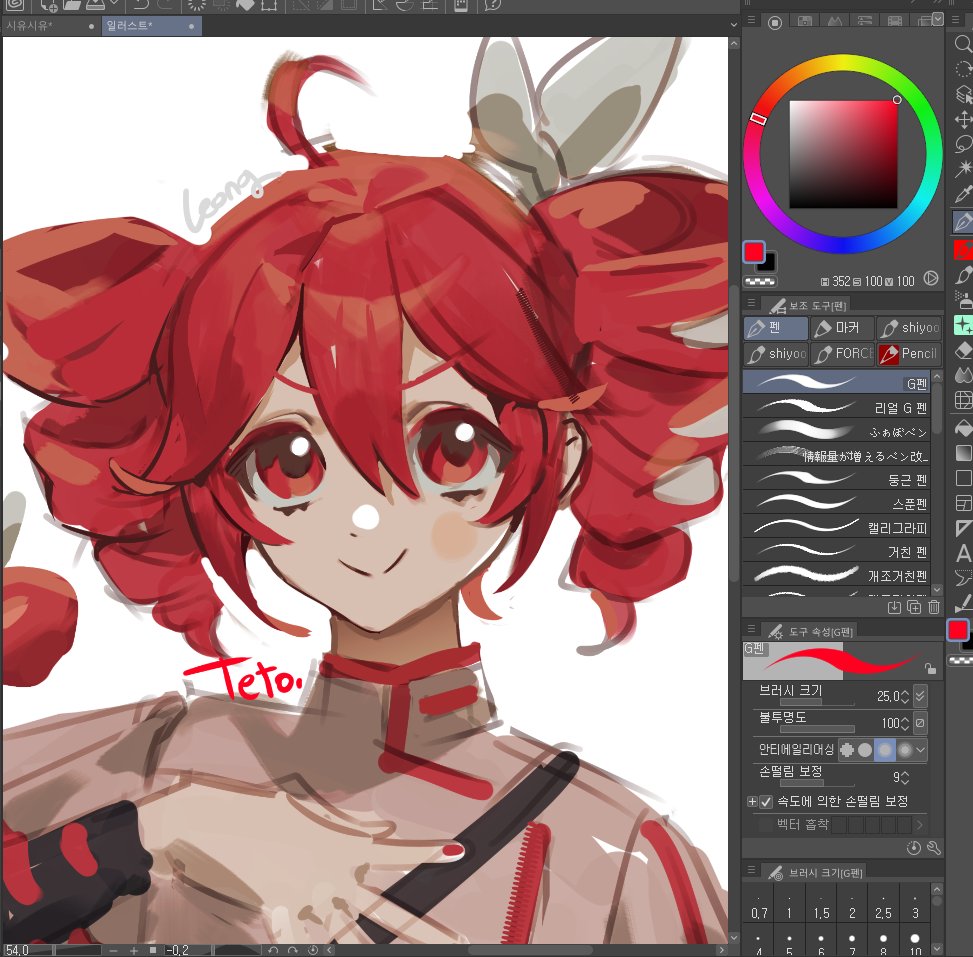
Task: Select weak anti-aliasing option
Action: 865,750
